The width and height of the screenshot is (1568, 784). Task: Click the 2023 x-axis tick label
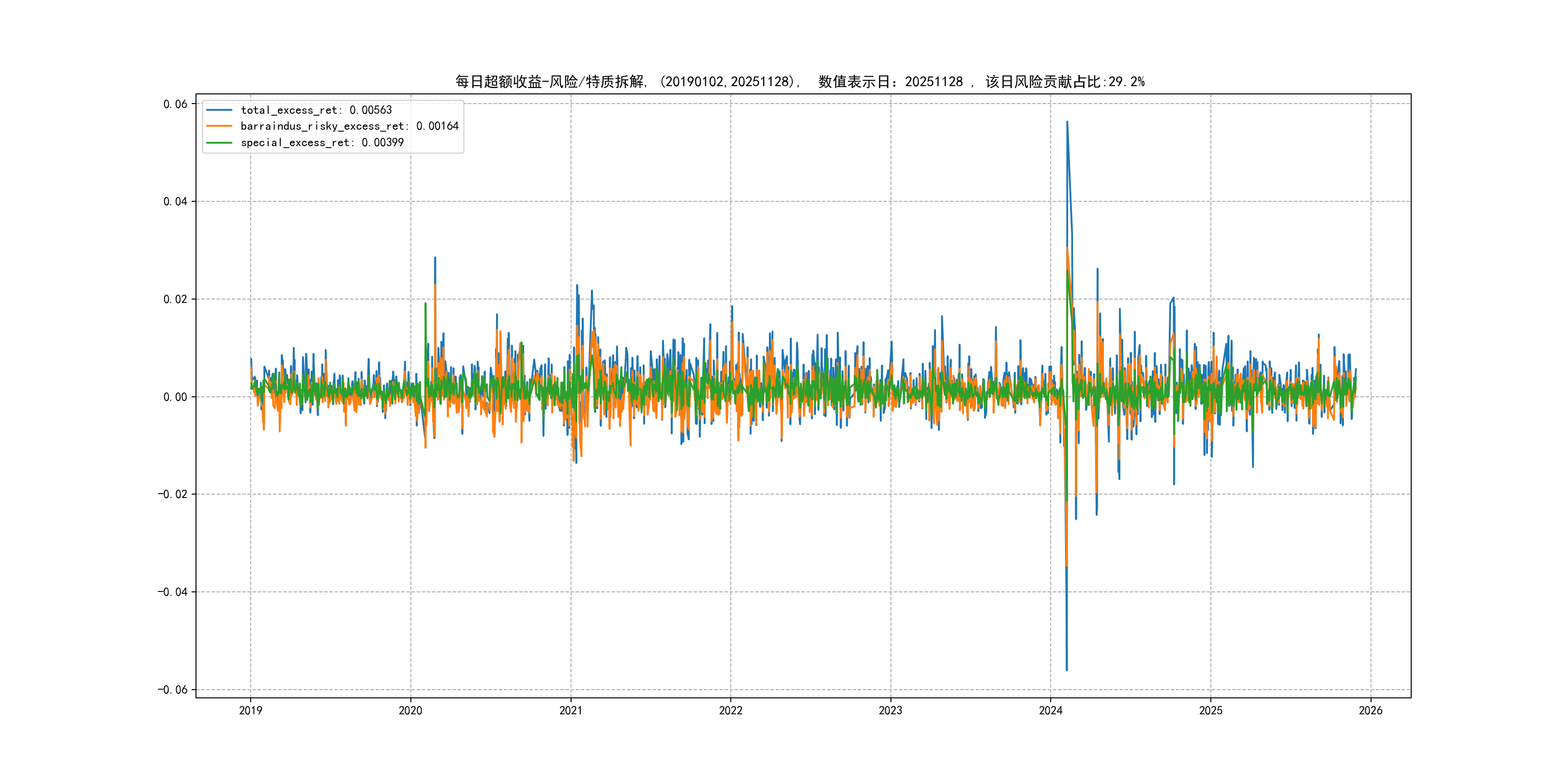[x=890, y=710]
